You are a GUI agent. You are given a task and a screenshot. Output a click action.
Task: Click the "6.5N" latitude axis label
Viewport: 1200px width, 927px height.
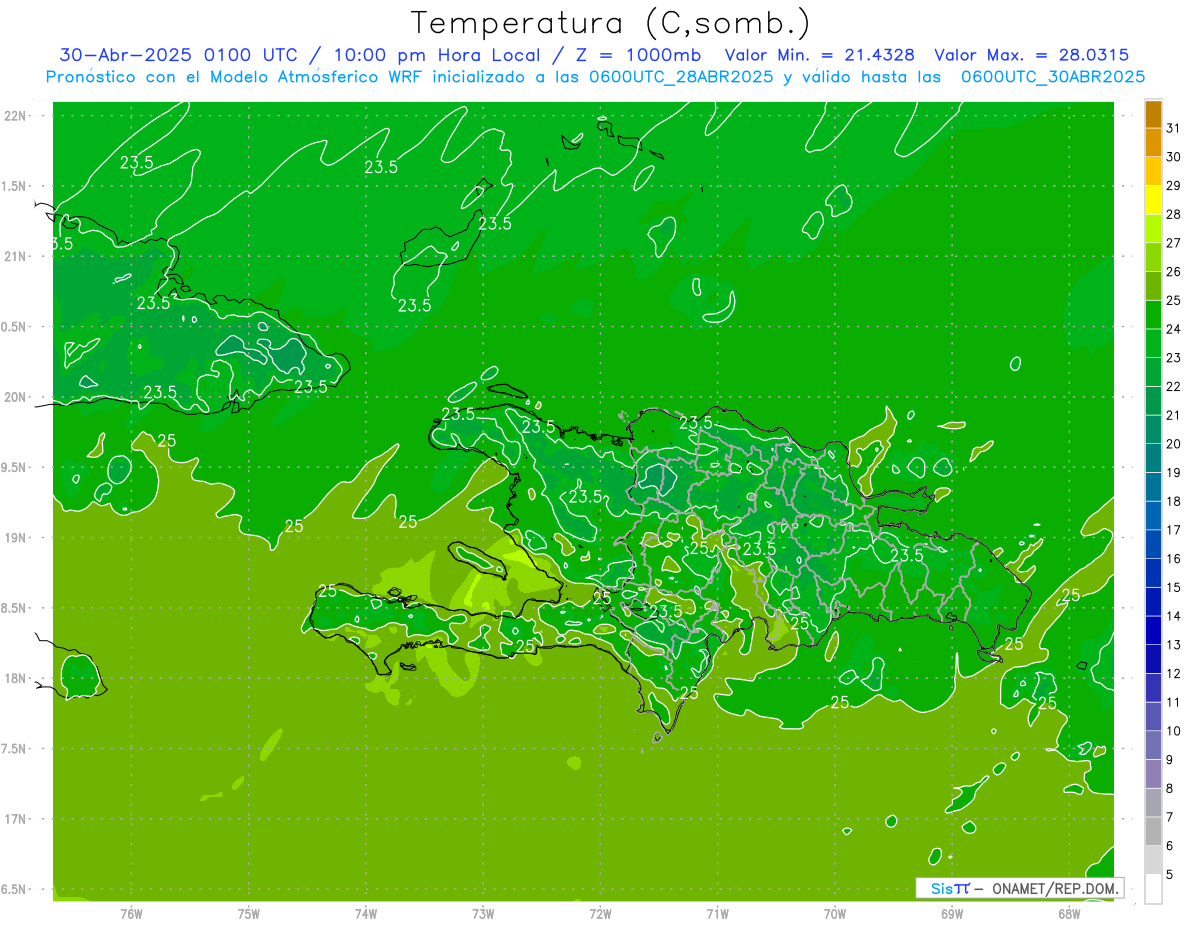[x=15, y=889]
